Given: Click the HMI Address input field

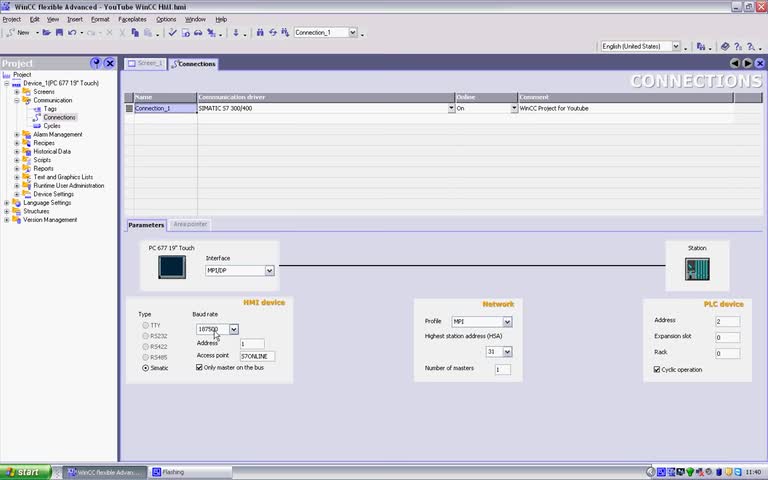Looking at the screenshot, I should pyautogui.click(x=252, y=344).
